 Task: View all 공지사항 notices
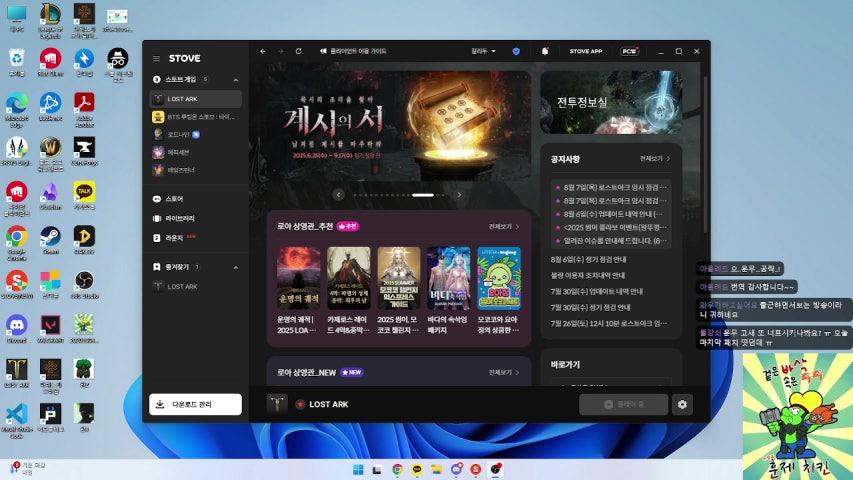click(x=655, y=158)
